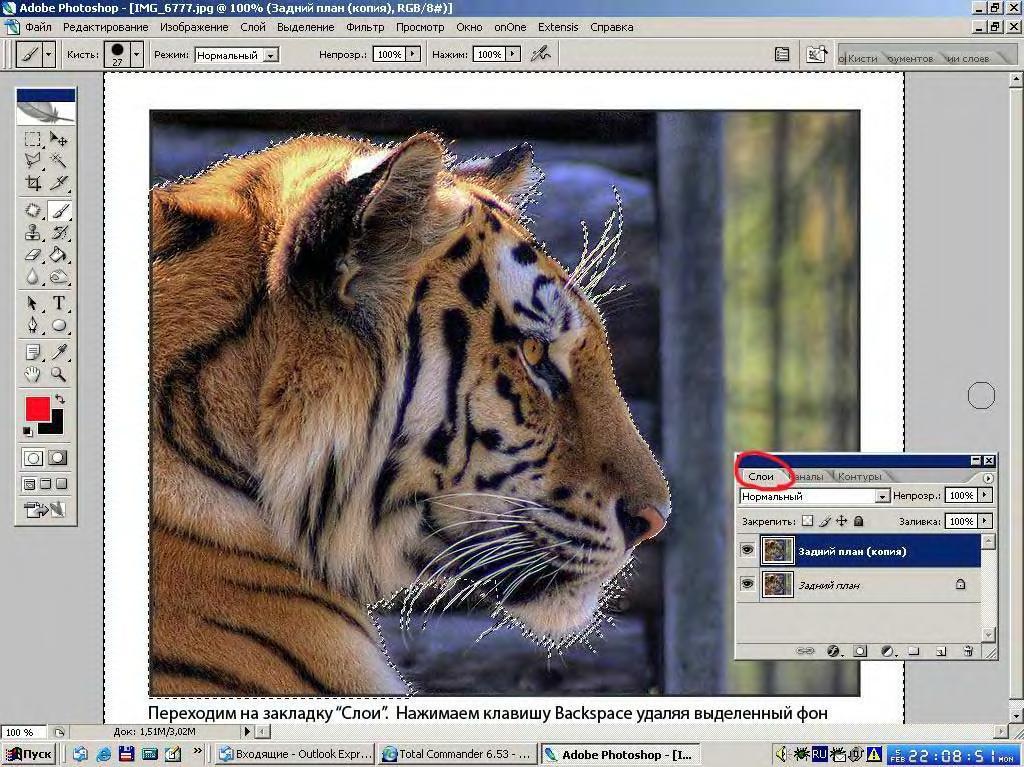Select the Magic Wand tool
Screen dimensions: 1024x767
click(x=59, y=160)
